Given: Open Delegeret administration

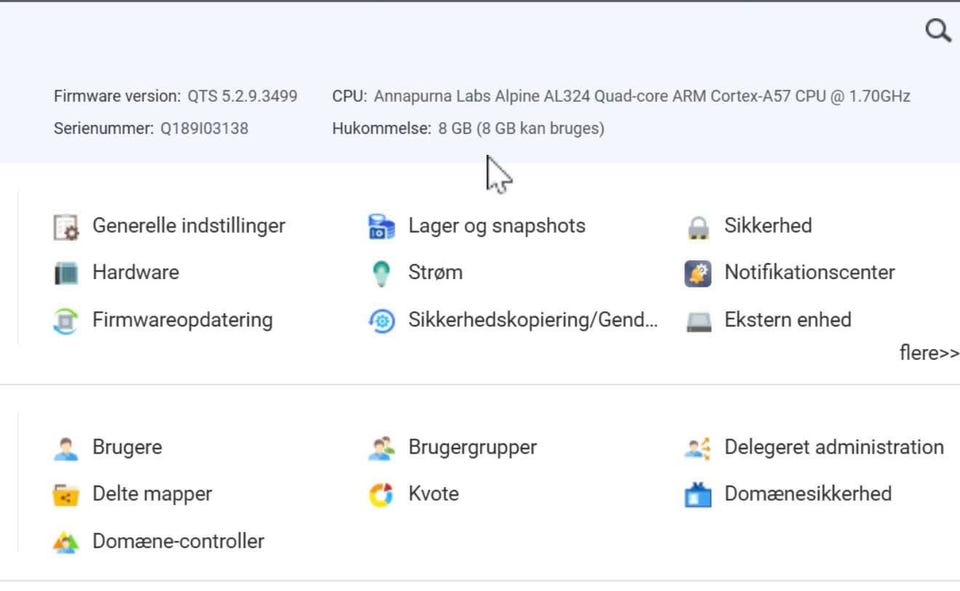Looking at the screenshot, I should 834,447.
